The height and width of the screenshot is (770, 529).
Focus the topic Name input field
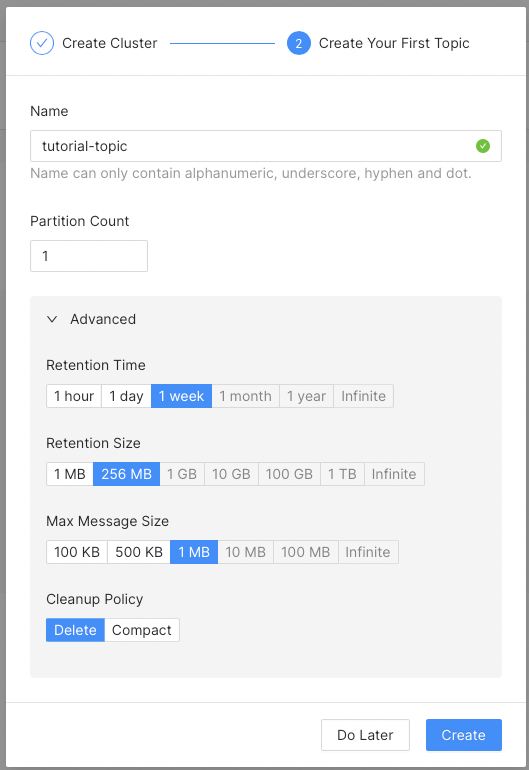(266, 146)
